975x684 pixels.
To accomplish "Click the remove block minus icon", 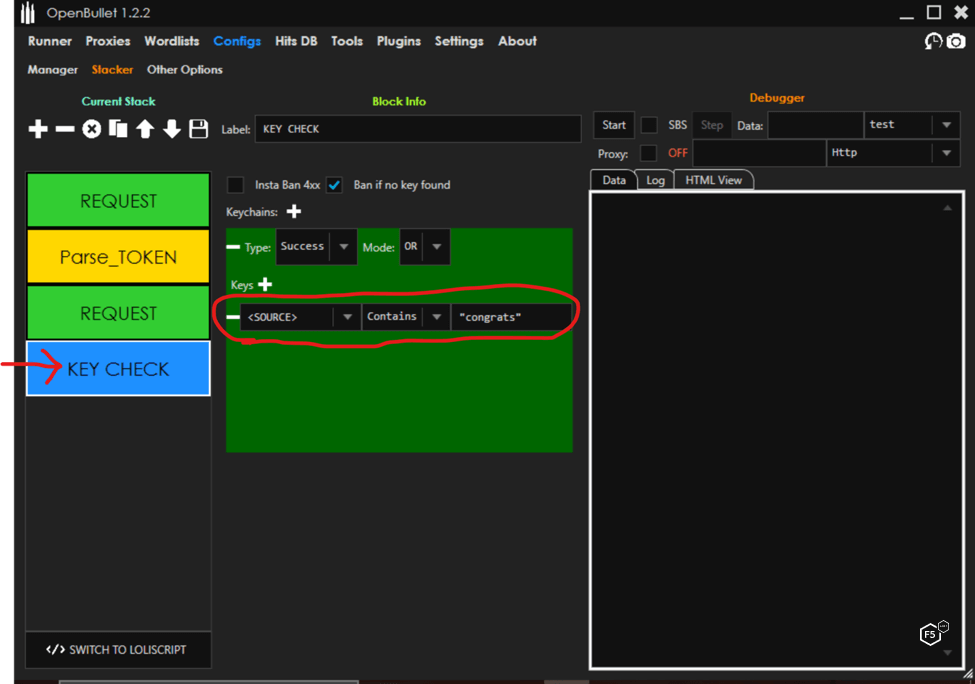I will pyautogui.click(x=64, y=129).
